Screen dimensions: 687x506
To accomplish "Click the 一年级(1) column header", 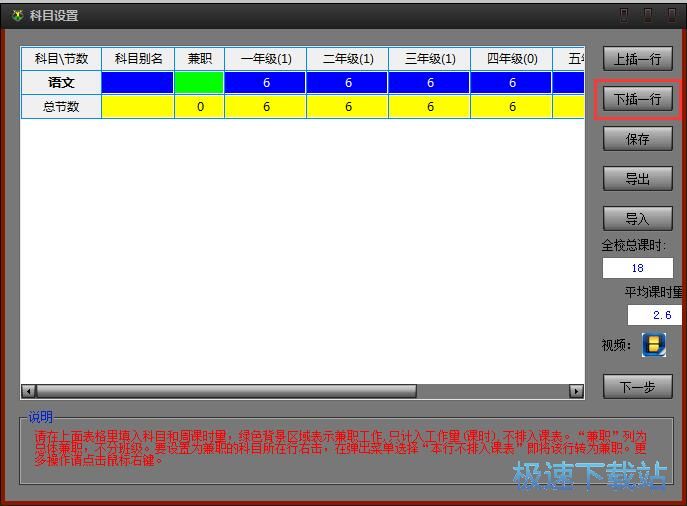I will pyautogui.click(x=266, y=59).
